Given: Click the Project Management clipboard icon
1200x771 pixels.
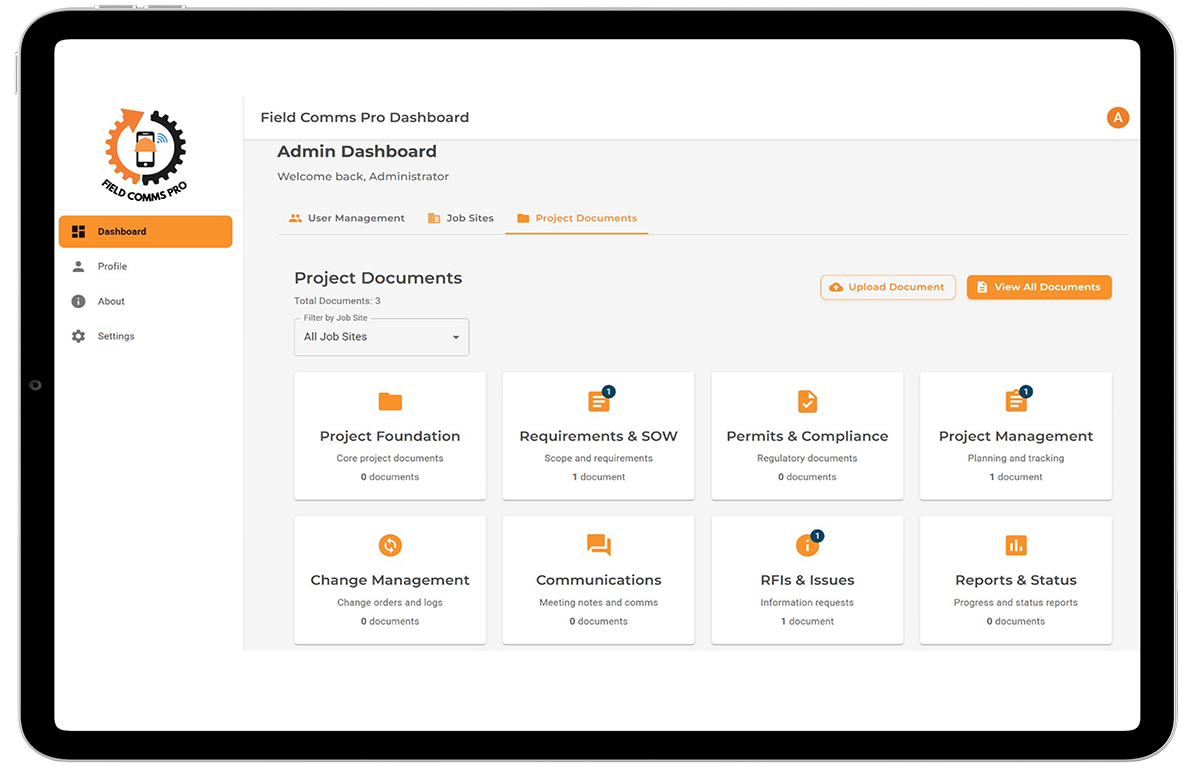Looking at the screenshot, I should click(1015, 402).
